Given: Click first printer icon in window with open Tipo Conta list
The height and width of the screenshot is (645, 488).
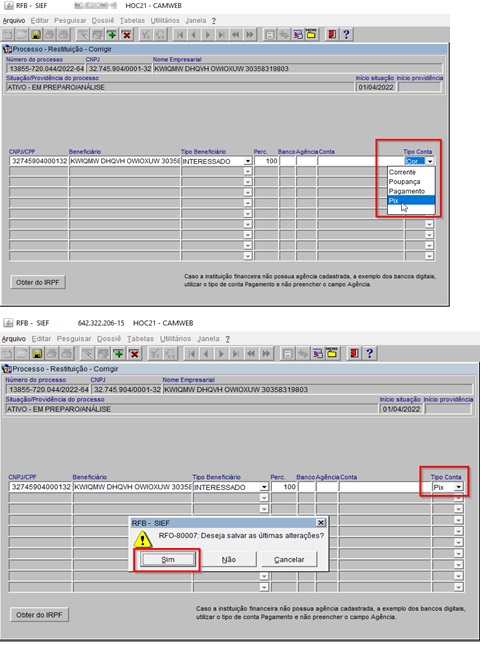Looking at the screenshot, I should pyautogui.click(x=50, y=35).
